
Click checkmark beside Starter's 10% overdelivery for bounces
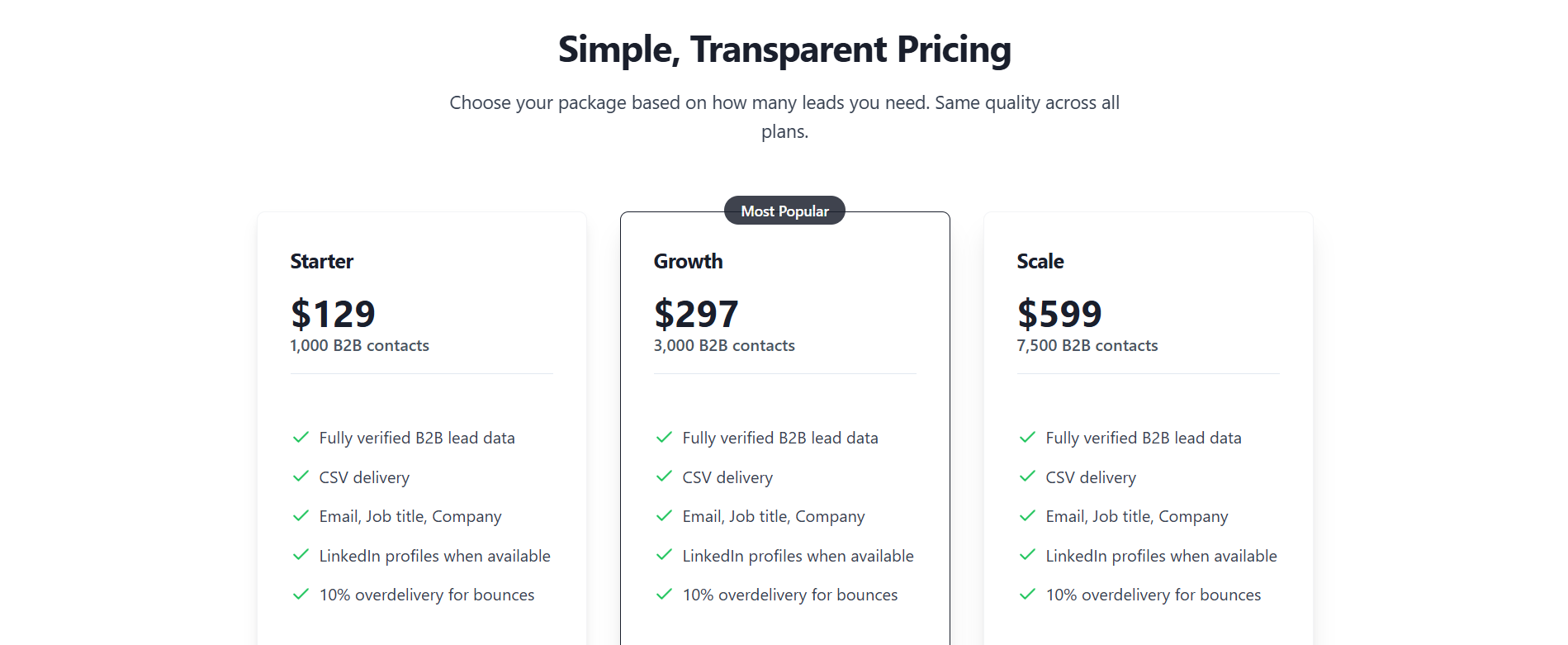pyautogui.click(x=301, y=595)
